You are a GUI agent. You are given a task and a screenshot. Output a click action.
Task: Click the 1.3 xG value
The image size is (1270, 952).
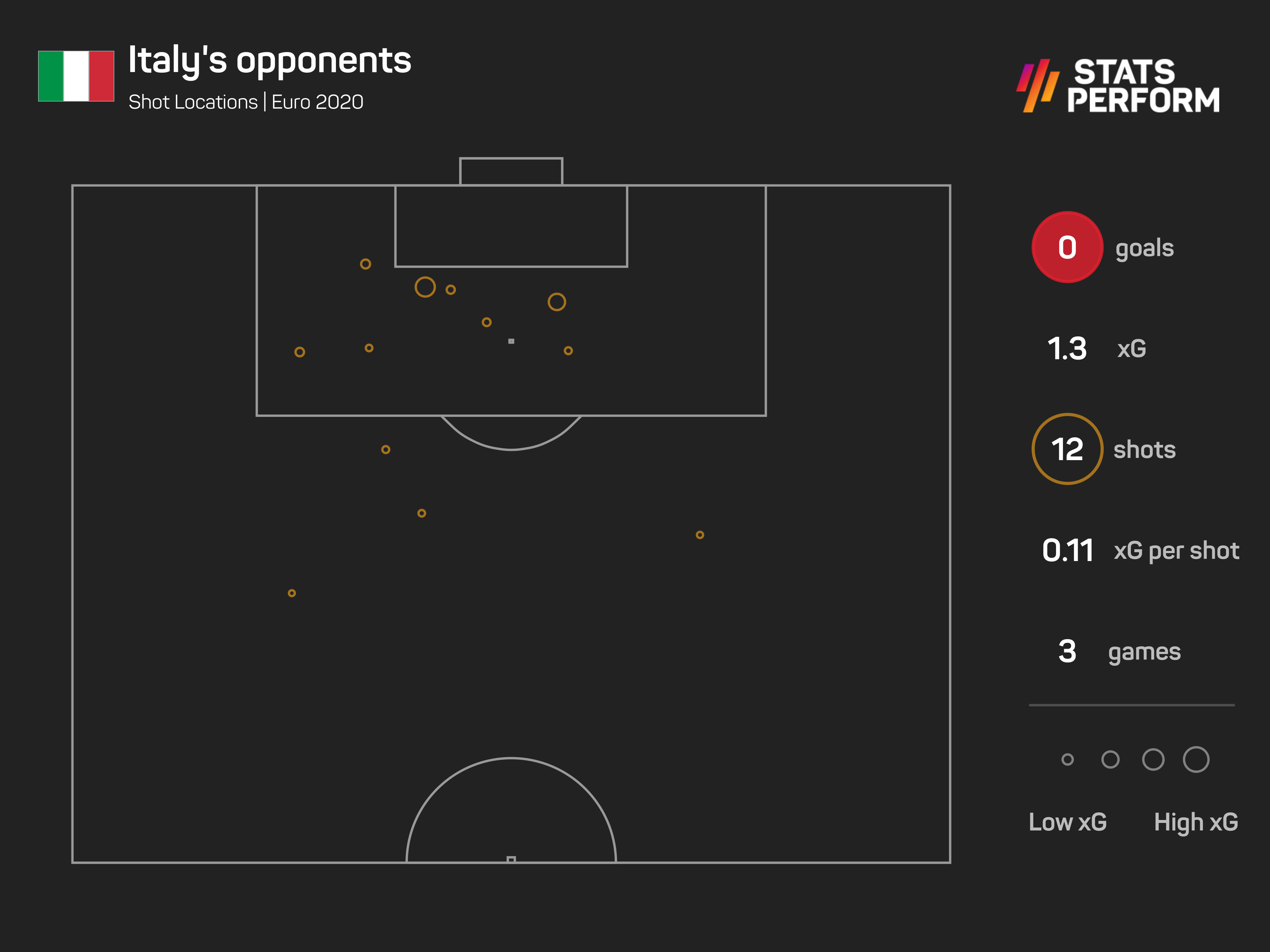[1067, 348]
